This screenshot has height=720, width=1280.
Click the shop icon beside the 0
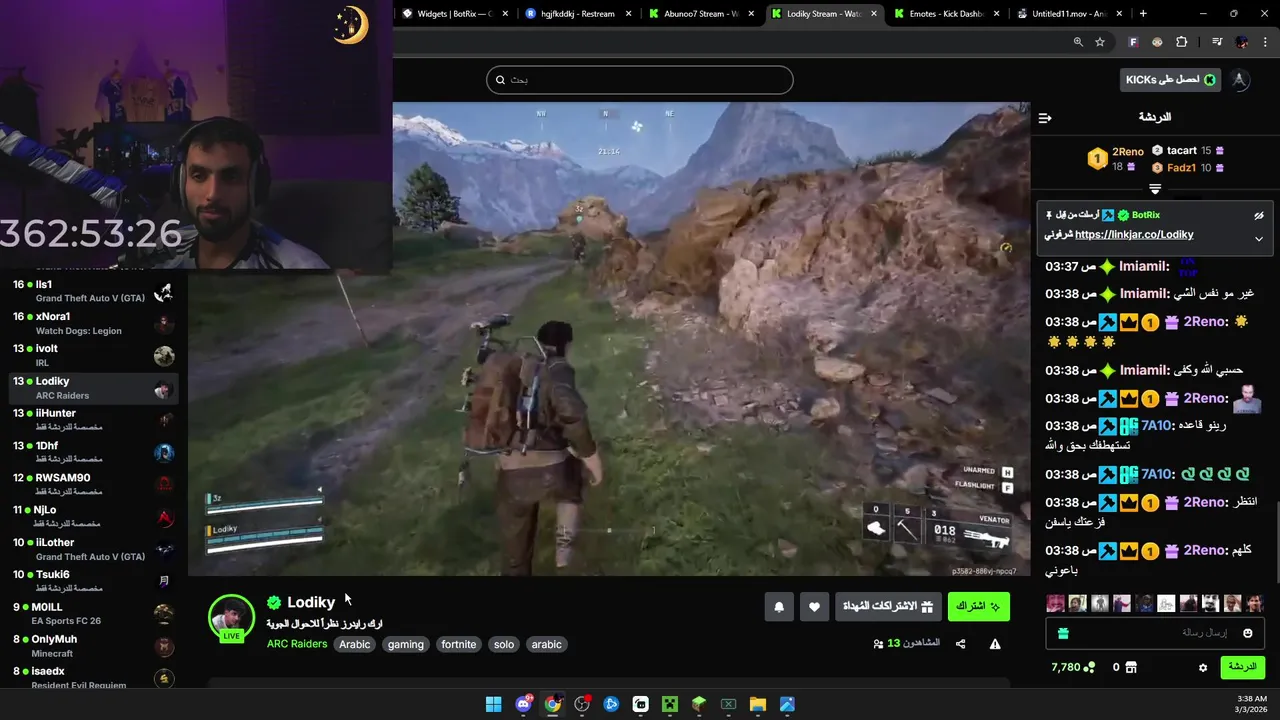[x=1131, y=667]
